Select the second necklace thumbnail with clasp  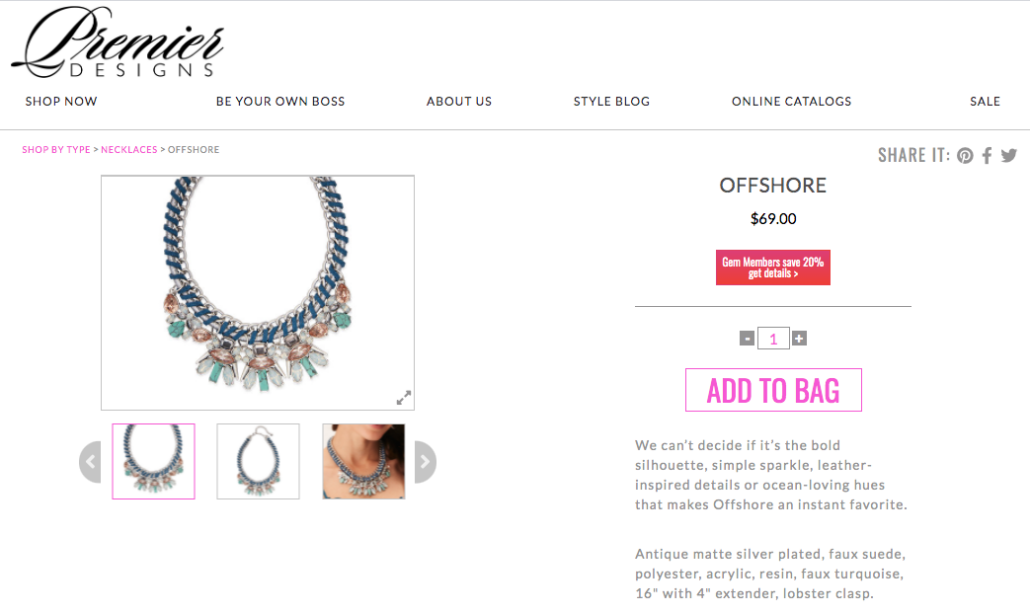click(x=258, y=461)
